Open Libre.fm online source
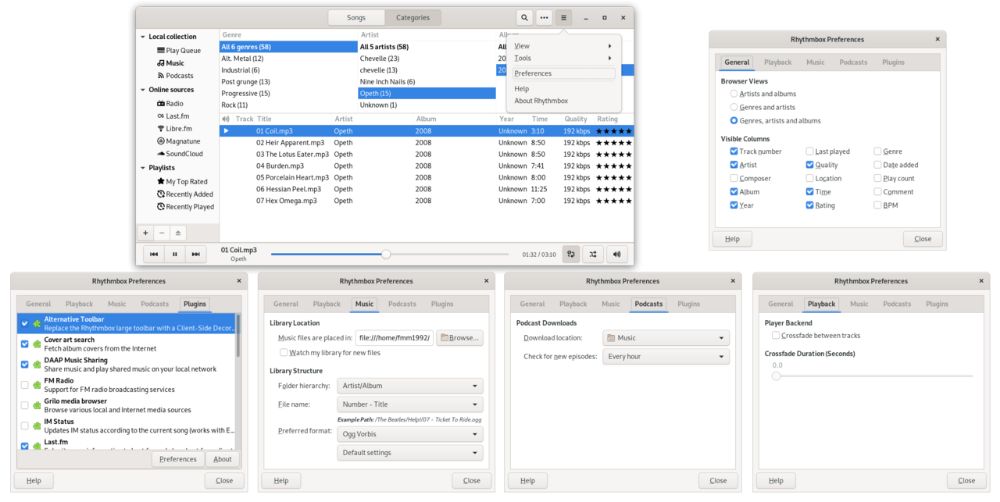Image resolution: width=1000 pixels, height=502 pixels. pos(174,128)
